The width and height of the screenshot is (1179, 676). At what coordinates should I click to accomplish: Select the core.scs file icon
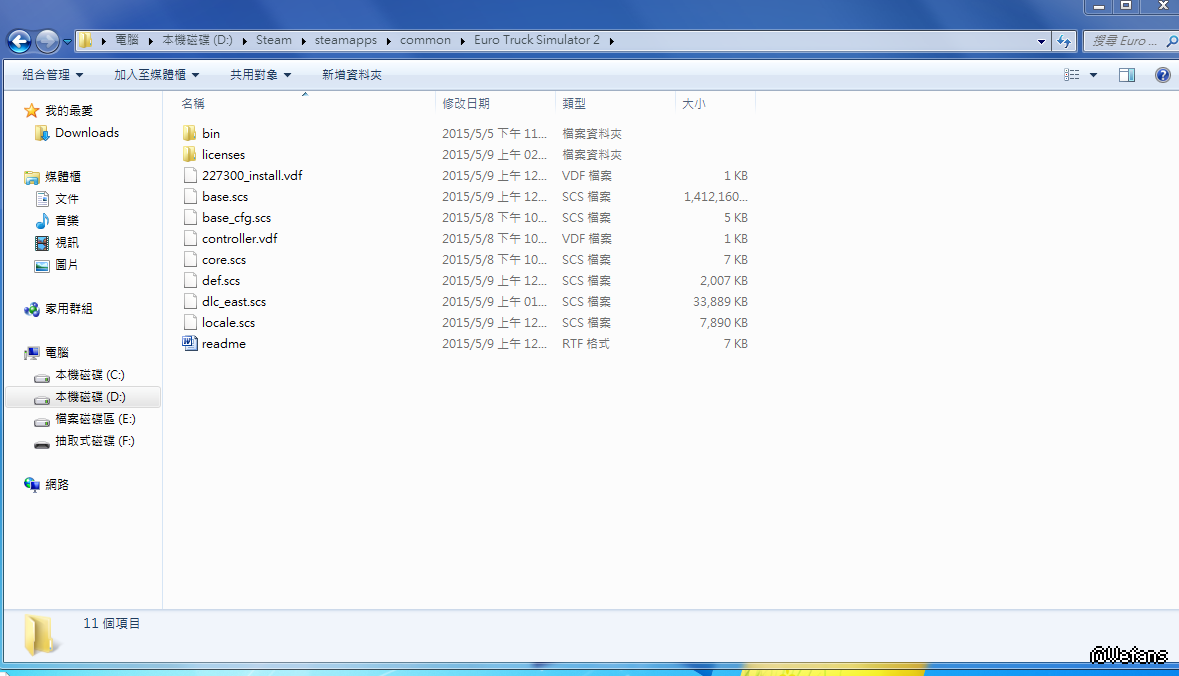point(189,259)
